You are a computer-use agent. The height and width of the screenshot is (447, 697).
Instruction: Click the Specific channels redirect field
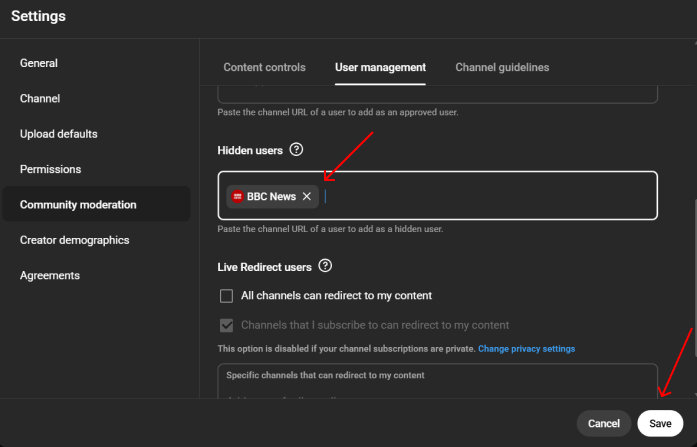click(437, 381)
